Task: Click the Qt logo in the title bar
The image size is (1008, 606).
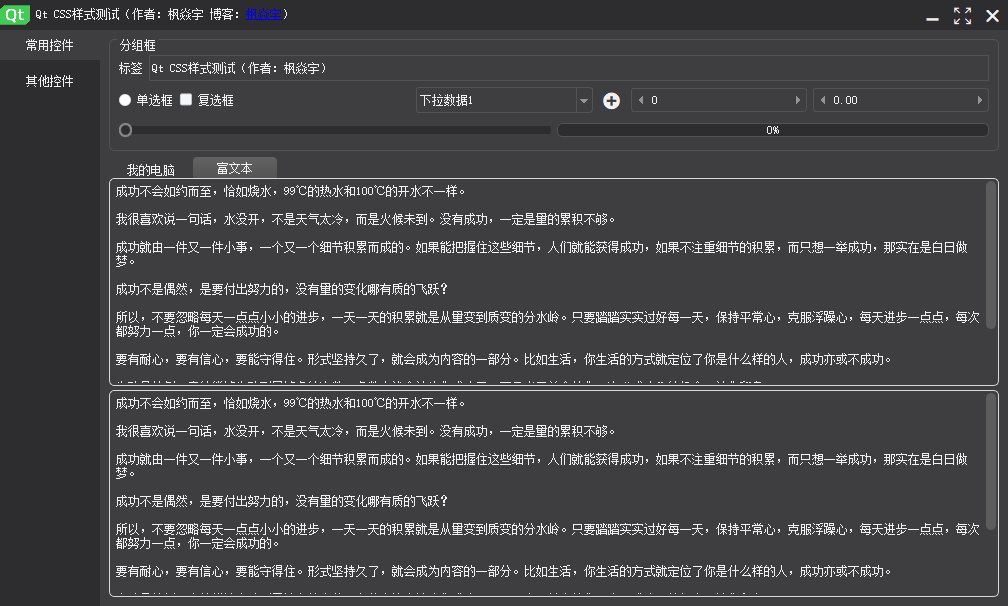Action: (13, 14)
